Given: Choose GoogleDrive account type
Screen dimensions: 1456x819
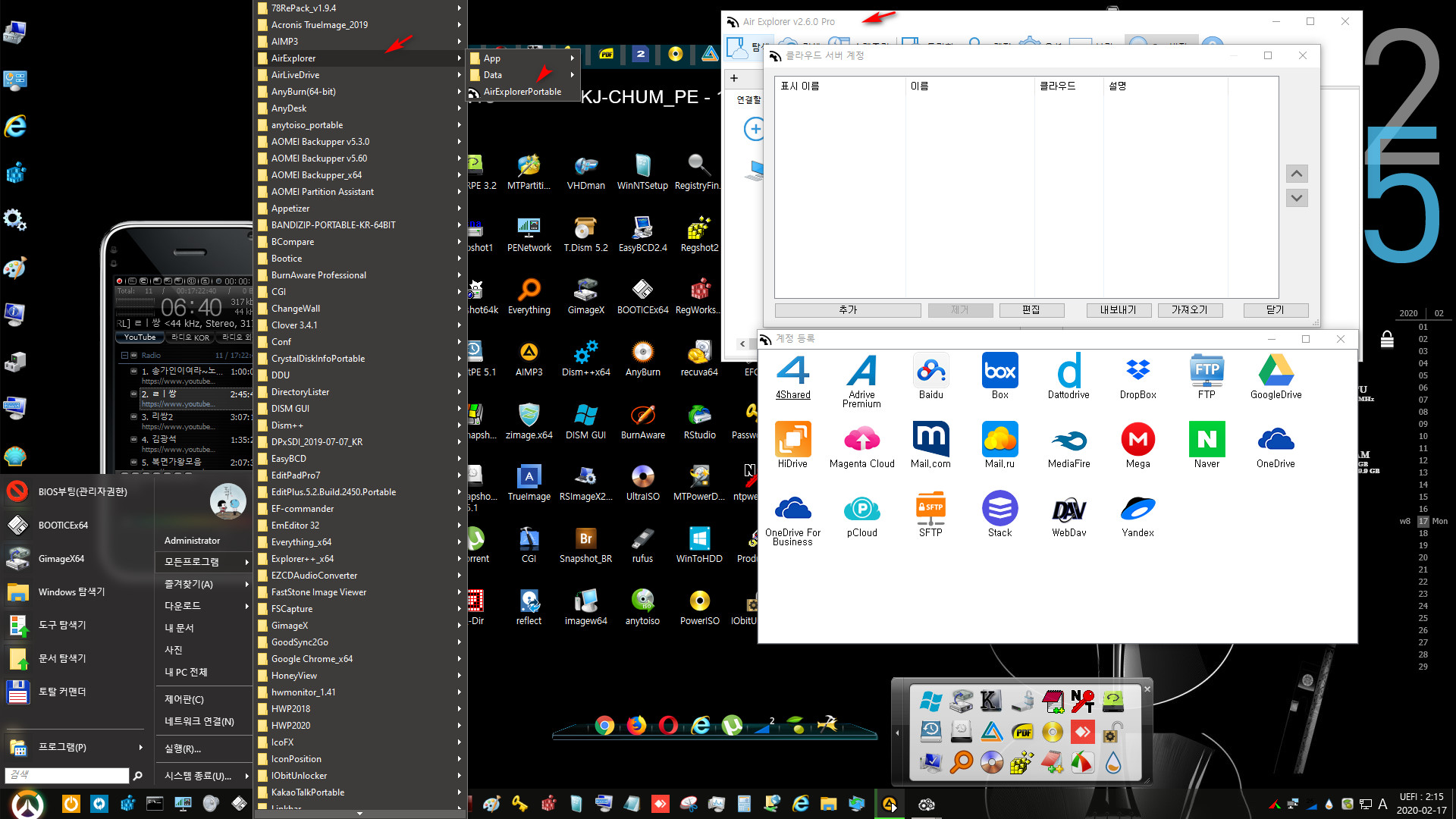Looking at the screenshot, I should pyautogui.click(x=1276, y=377).
